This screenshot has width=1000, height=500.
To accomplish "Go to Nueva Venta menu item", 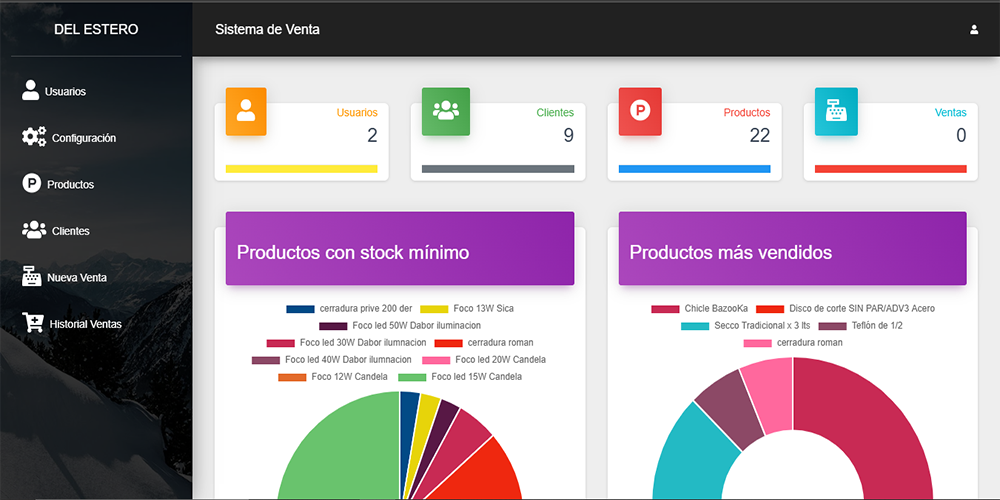I will tap(76, 277).
